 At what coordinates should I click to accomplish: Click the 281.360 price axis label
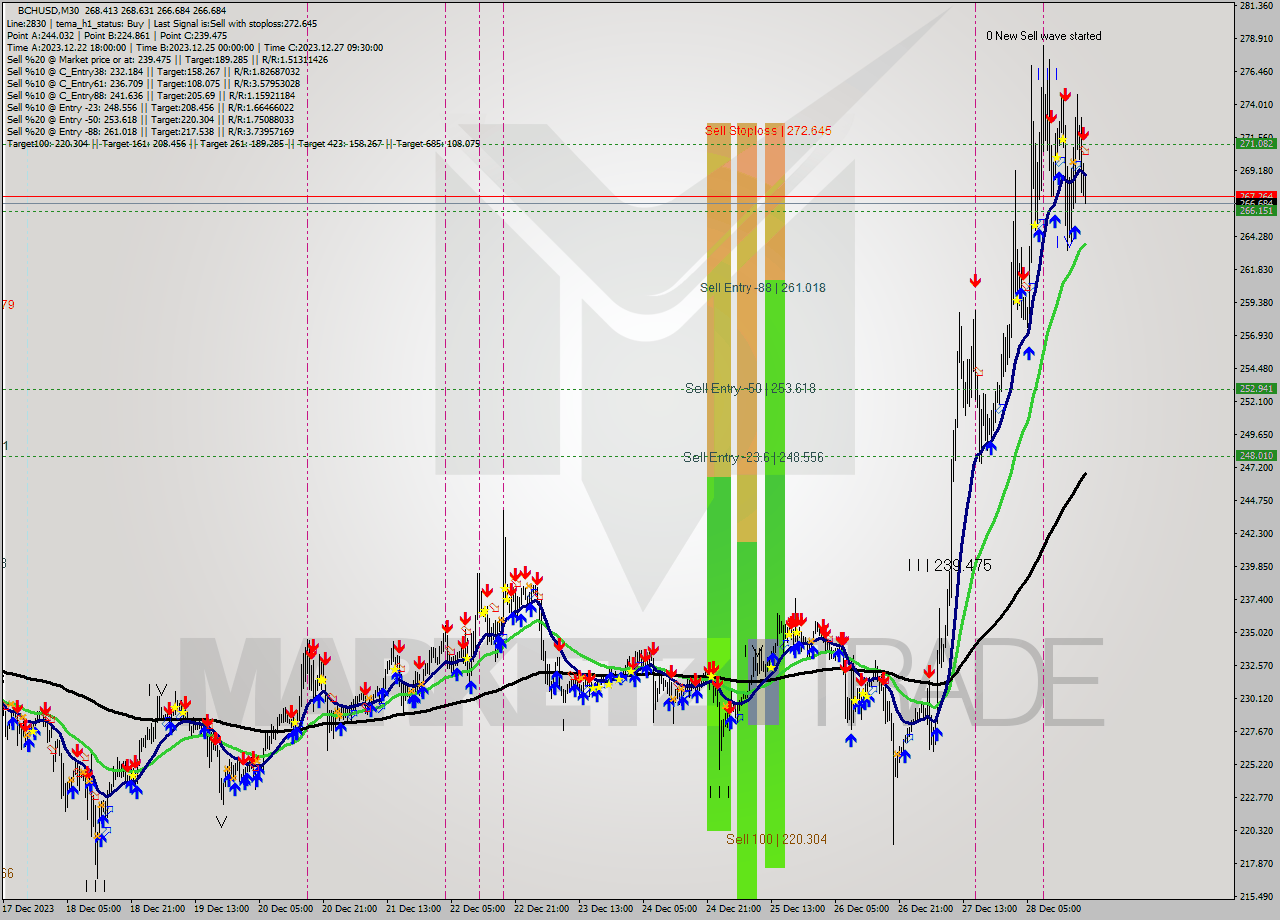click(x=1256, y=6)
